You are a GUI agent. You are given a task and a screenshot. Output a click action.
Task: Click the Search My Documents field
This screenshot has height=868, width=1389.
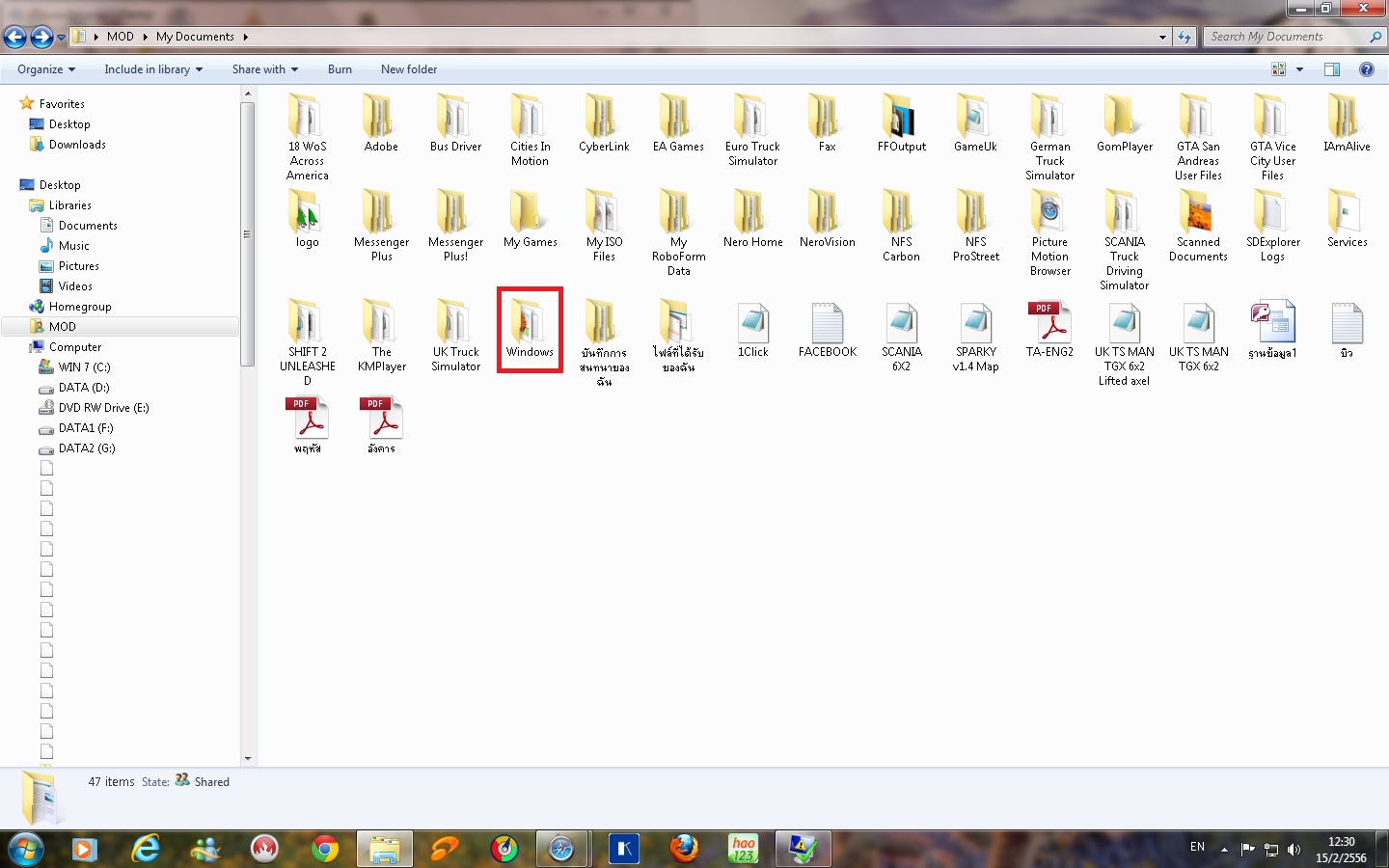pos(1294,37)
